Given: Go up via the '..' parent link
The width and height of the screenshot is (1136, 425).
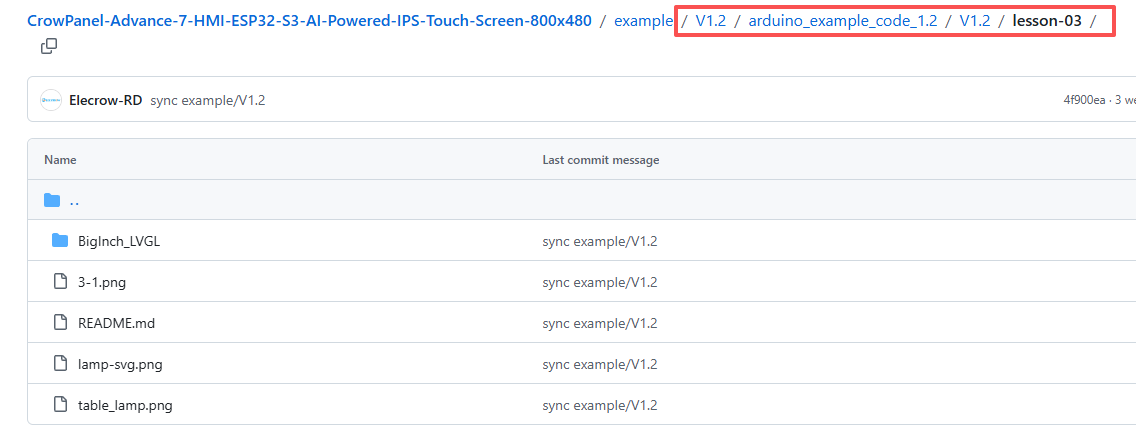Looking at the screenshot, I should (74, 201).
